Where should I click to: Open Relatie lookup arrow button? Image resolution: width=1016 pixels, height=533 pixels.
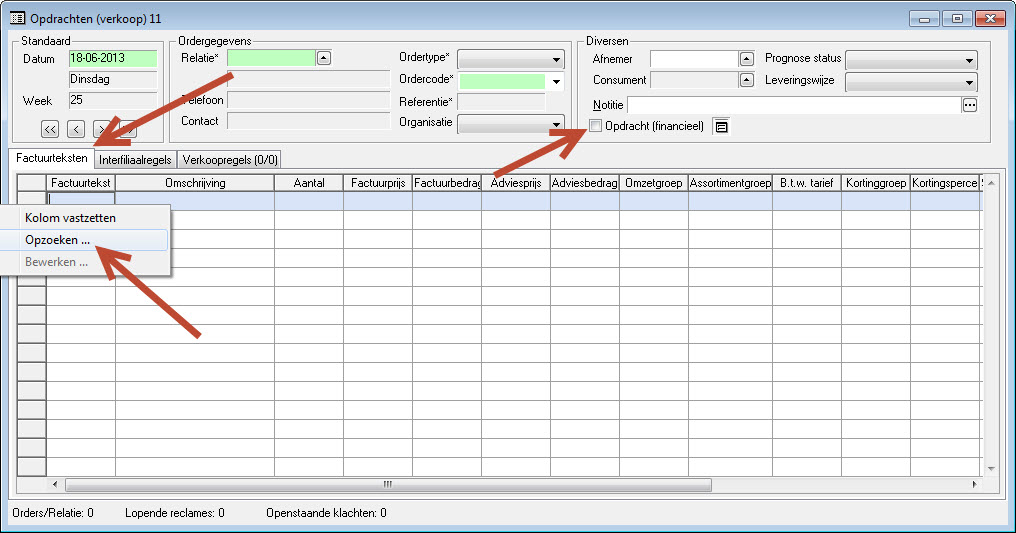point(324,58)
